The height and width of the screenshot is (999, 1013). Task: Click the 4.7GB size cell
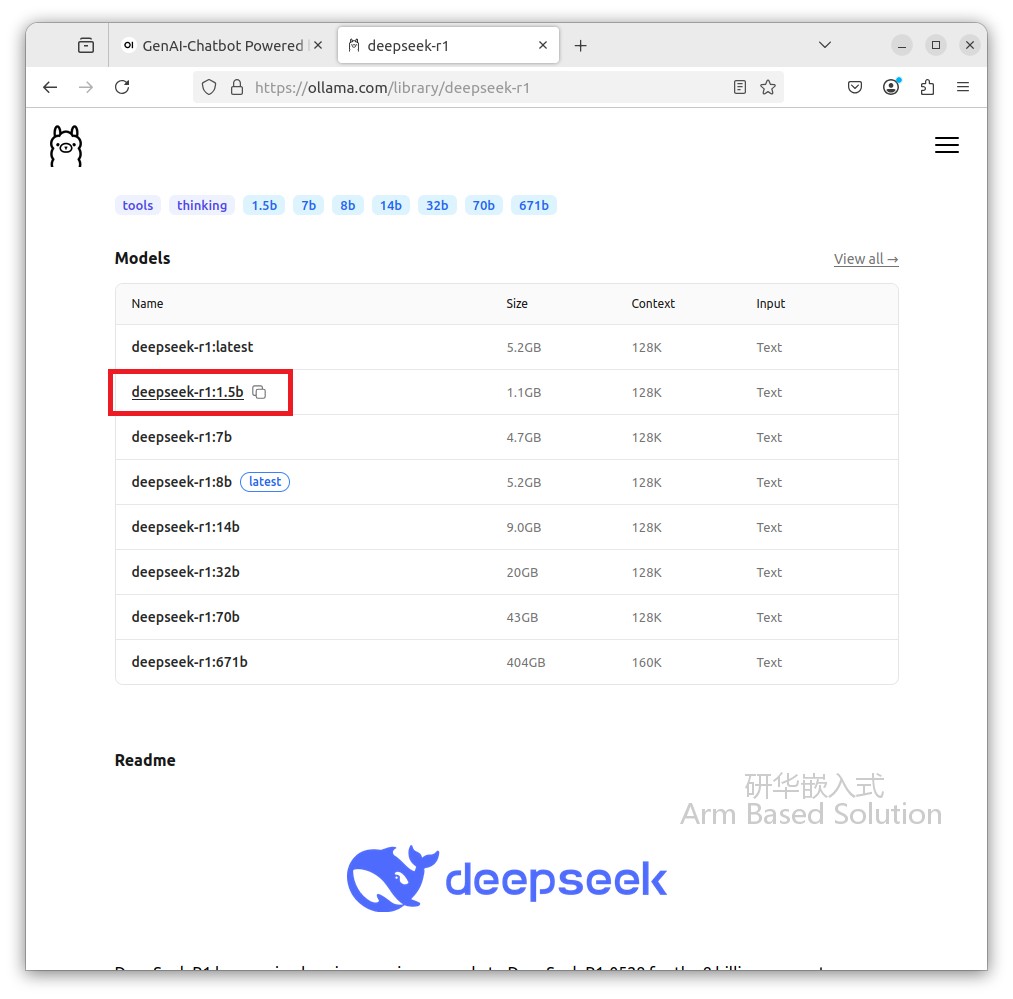point(523,437)
